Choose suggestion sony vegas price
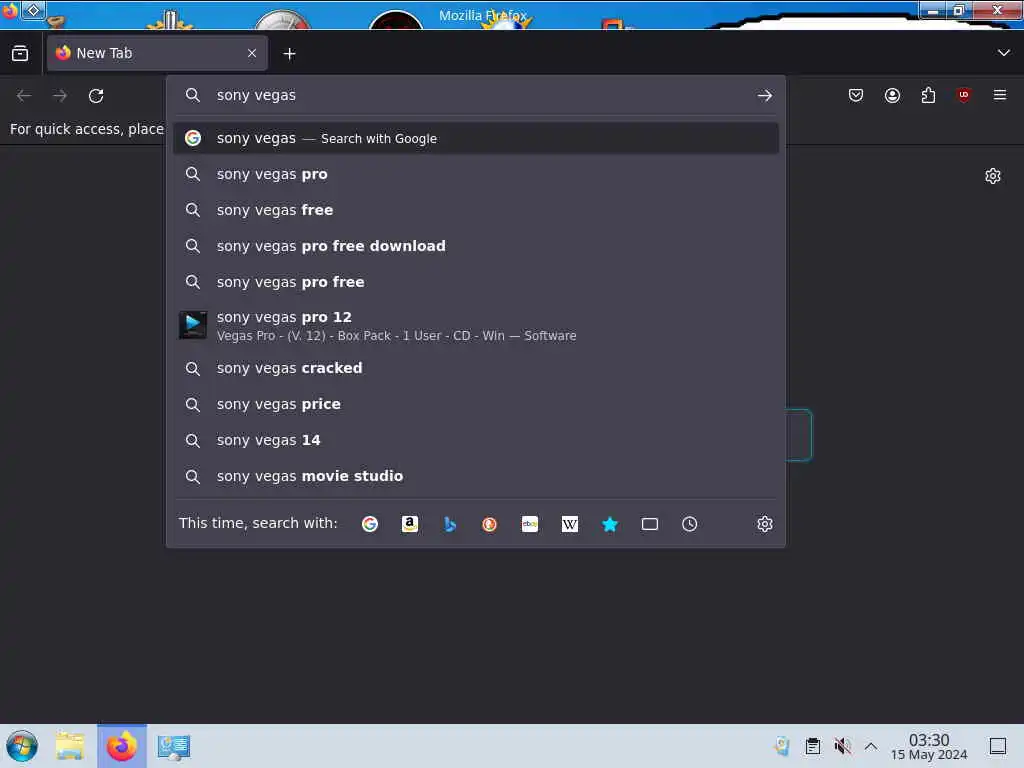 475,404
